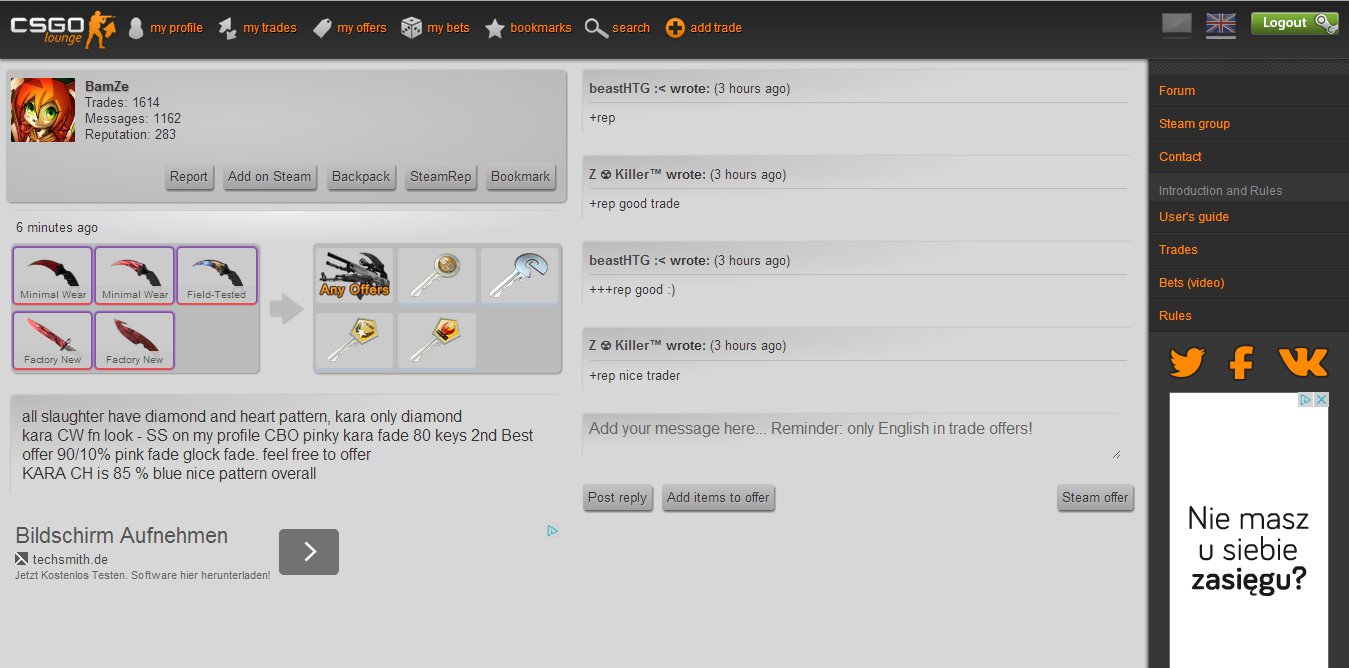The image size is (1349, 668).
Task: Open the Facebook icon in sidebar
Action: [x=1241, y=362]
